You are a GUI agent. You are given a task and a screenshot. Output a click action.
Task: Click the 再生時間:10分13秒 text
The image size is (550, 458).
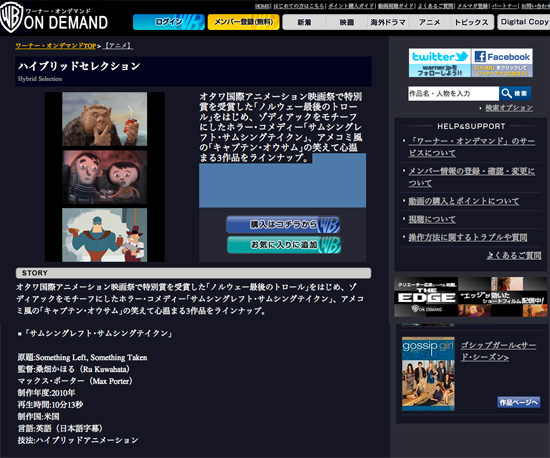[x=50, y=405]
